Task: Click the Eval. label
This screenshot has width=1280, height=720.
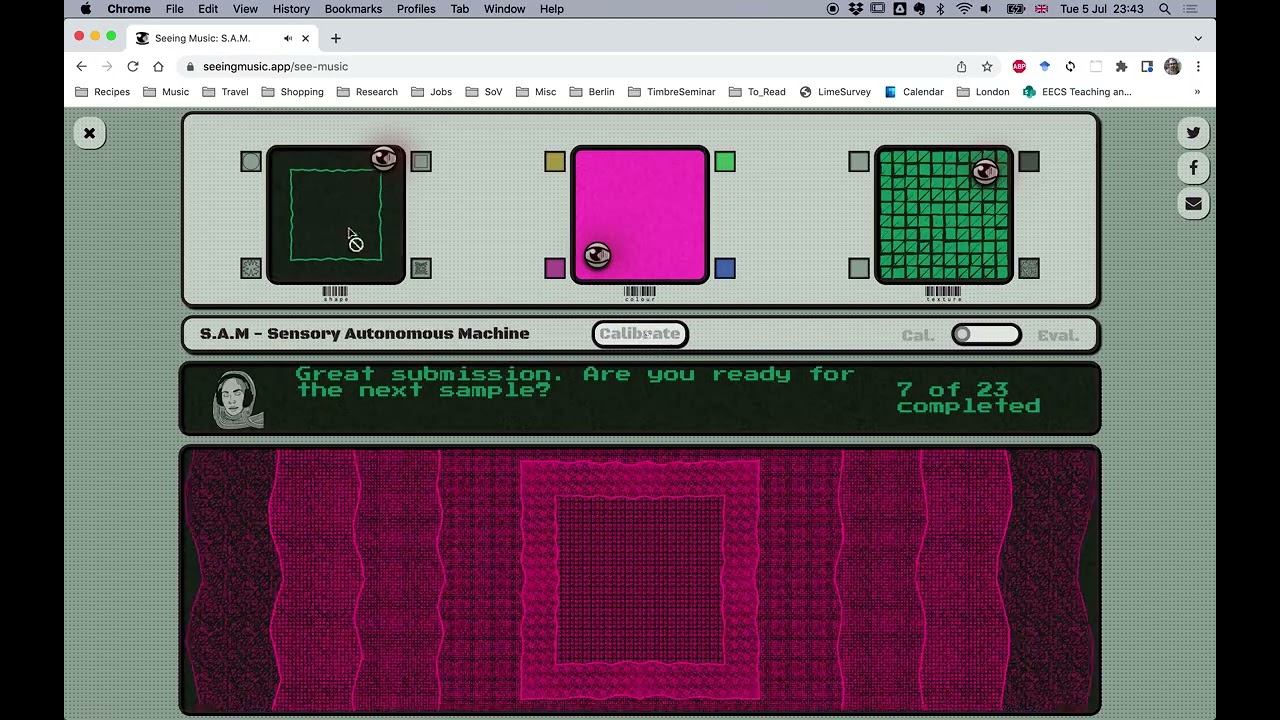Action: (1058, 336)
